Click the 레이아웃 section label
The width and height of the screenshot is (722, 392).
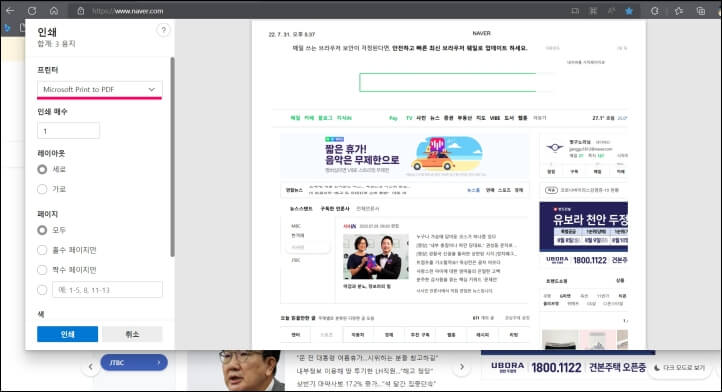coord(51,153)
